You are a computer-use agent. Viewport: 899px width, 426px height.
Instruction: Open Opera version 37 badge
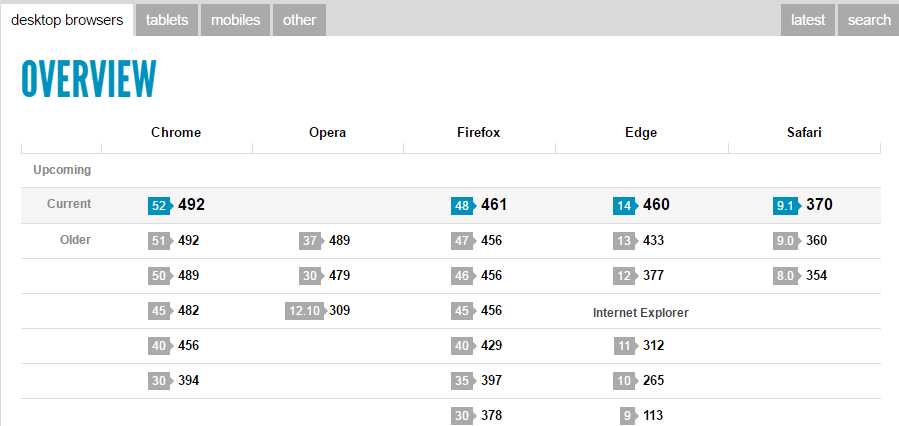click(x=311, y=241)
